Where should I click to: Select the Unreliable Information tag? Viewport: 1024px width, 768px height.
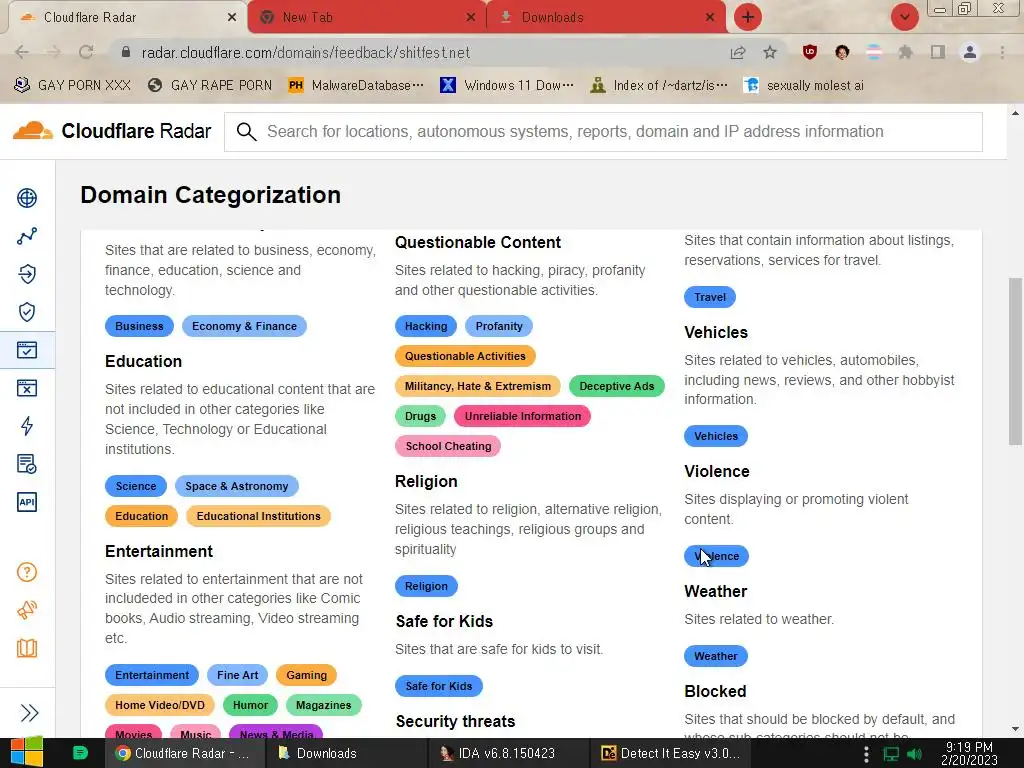[x=522, y=416]
